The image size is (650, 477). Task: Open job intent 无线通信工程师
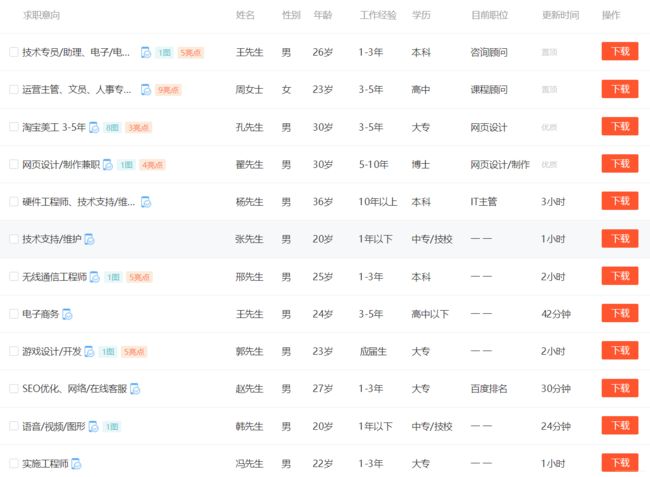click(x=55, y=276)
